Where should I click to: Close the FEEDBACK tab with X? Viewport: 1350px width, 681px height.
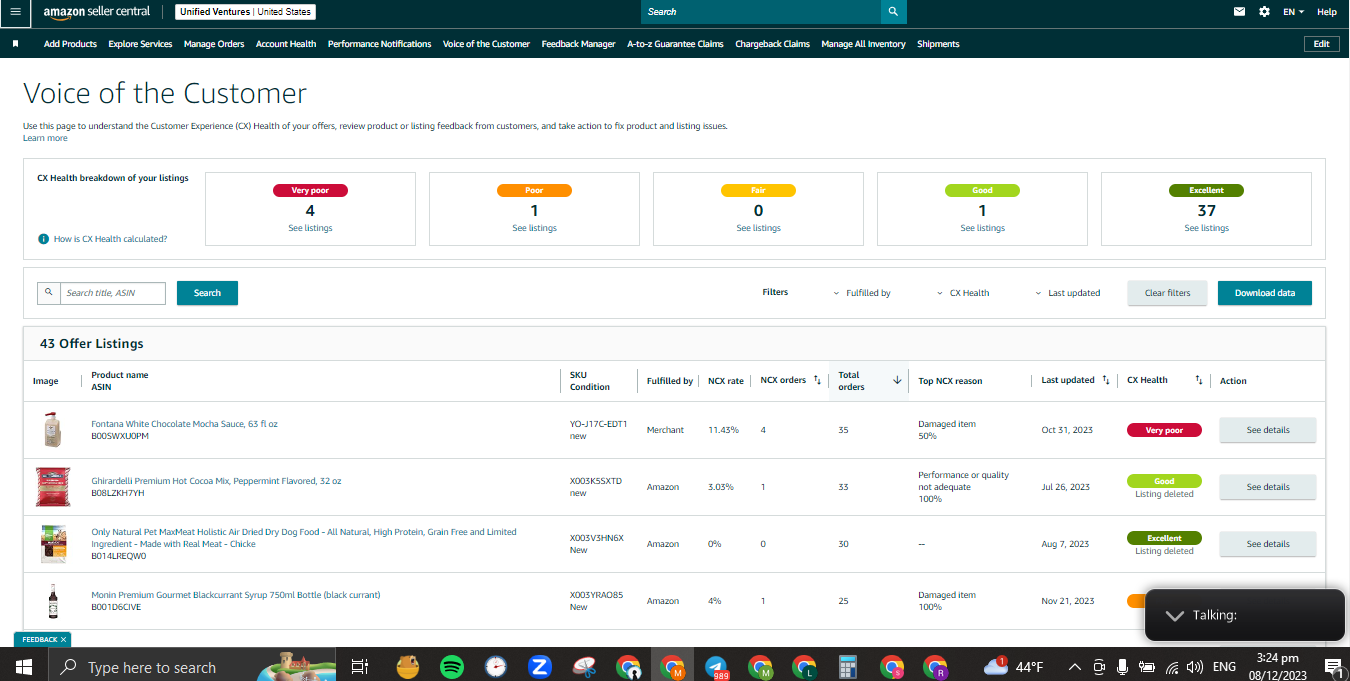click(x=63, y=639)
